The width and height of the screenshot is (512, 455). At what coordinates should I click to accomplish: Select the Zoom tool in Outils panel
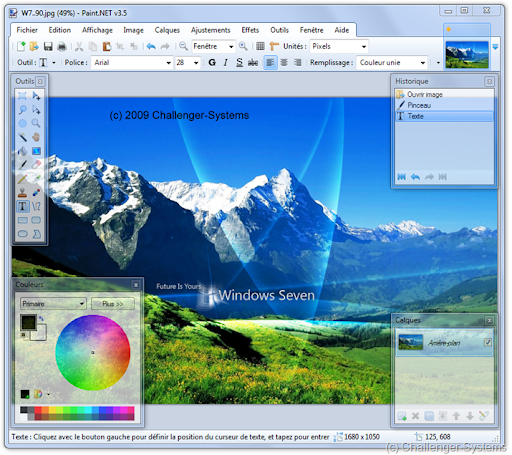click(36, 123)
